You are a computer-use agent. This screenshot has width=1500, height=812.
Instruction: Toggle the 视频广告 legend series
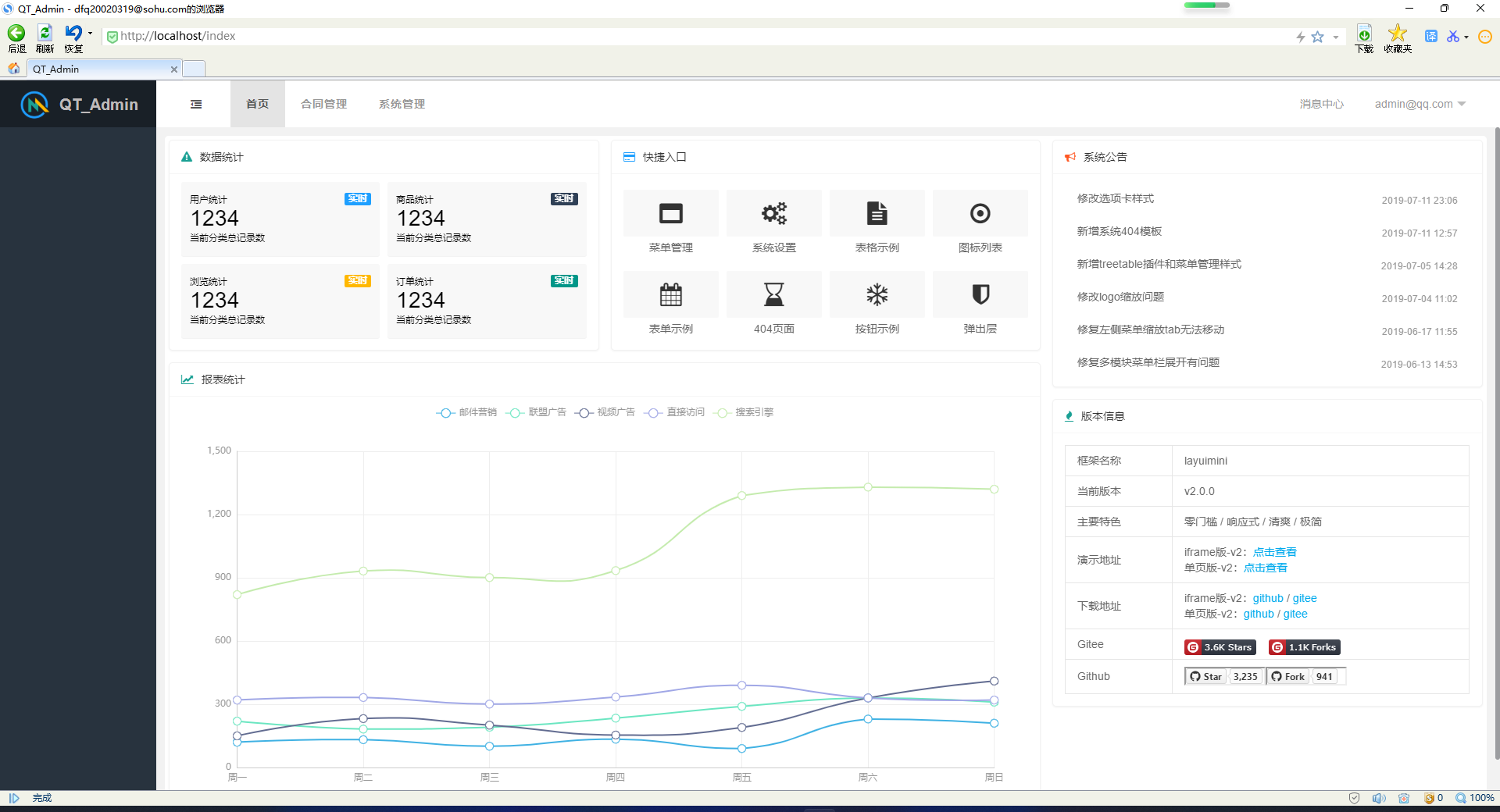[605, 412]
